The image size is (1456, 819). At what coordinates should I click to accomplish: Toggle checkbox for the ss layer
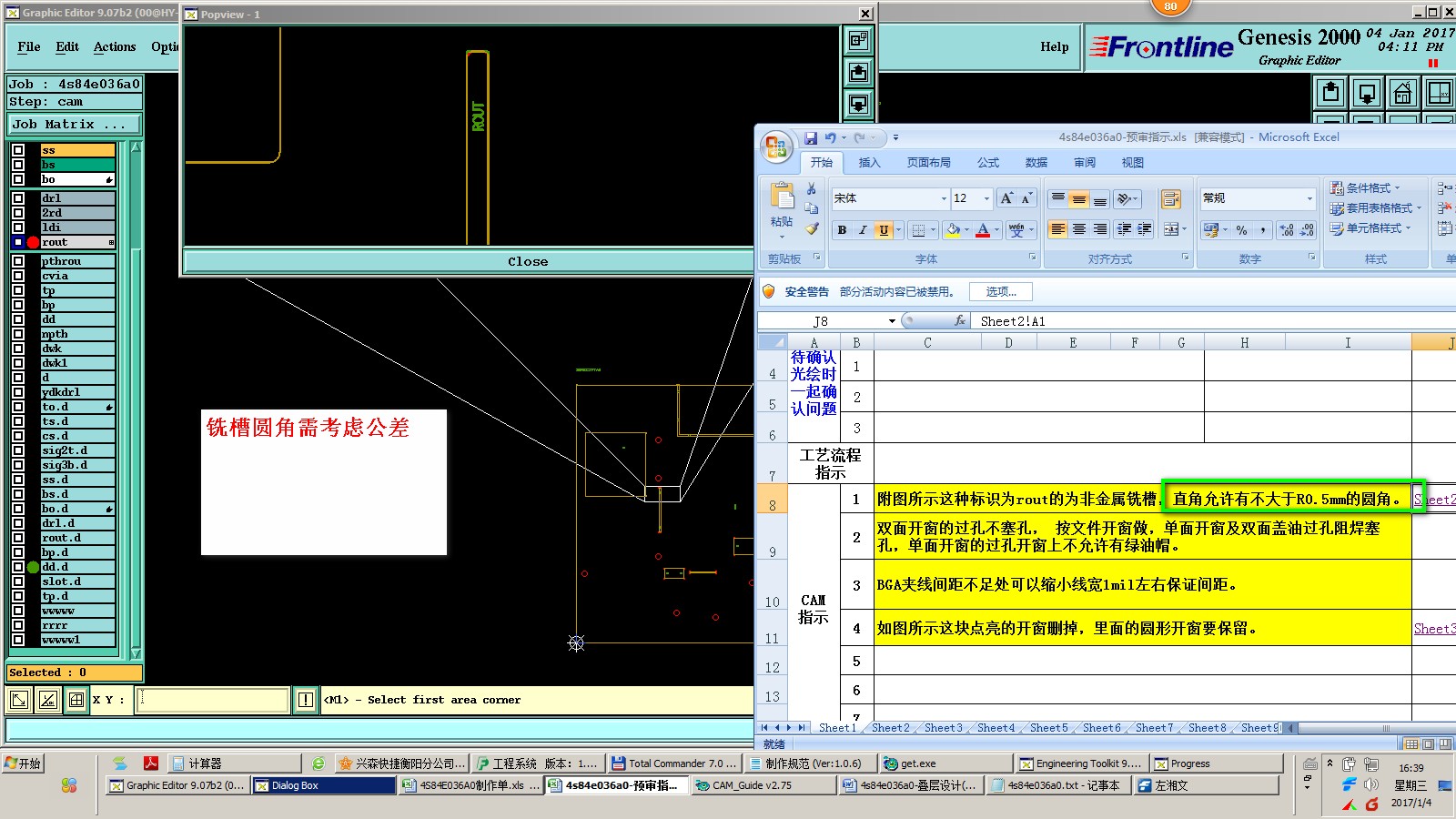pos(18,150)
